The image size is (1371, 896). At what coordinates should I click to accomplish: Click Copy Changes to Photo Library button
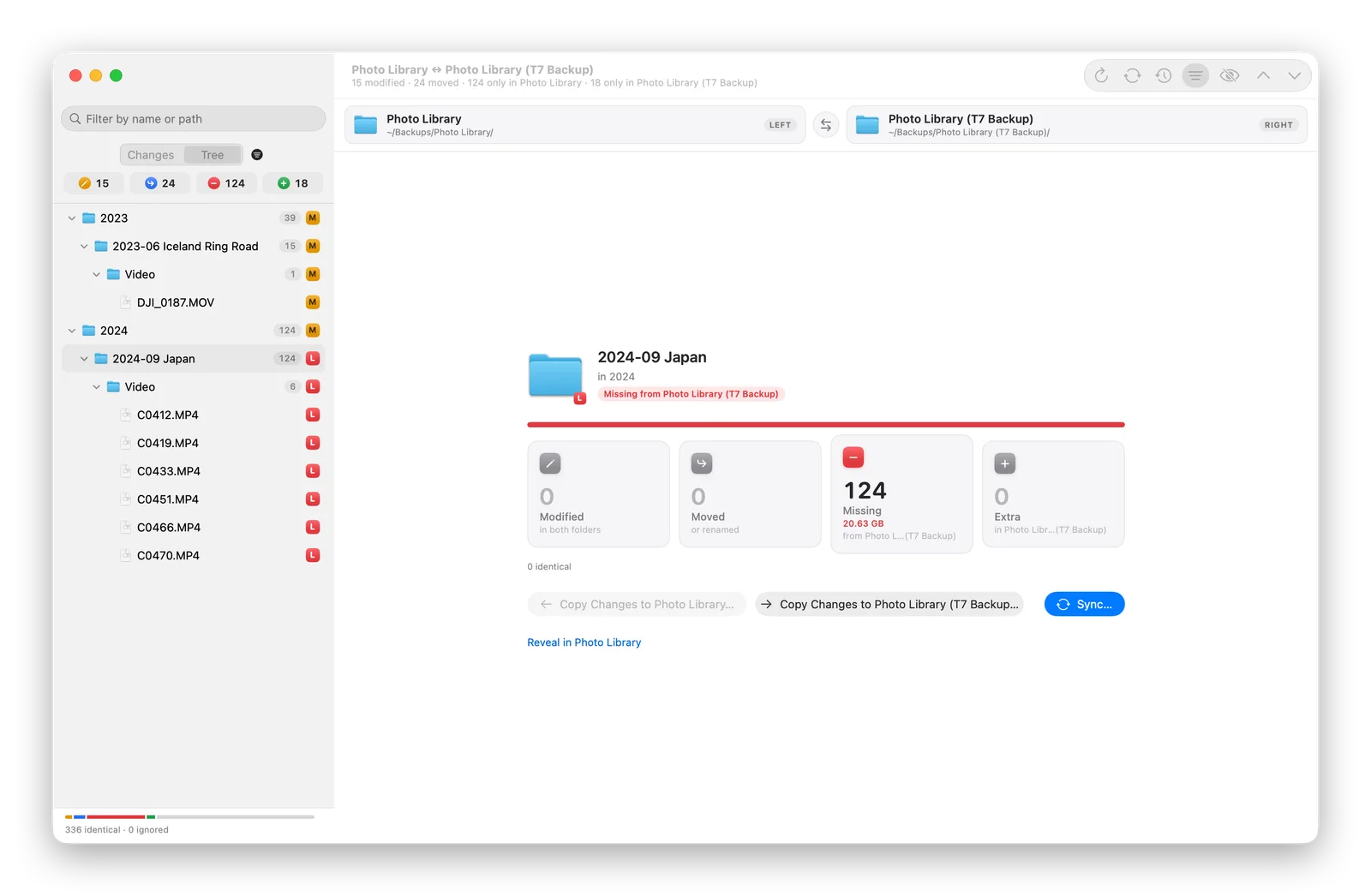(x=637, y=604)
